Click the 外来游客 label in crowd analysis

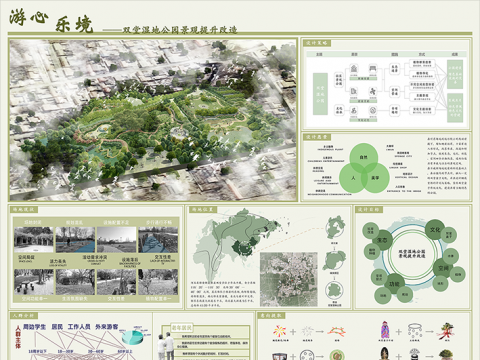pos(107,327)
